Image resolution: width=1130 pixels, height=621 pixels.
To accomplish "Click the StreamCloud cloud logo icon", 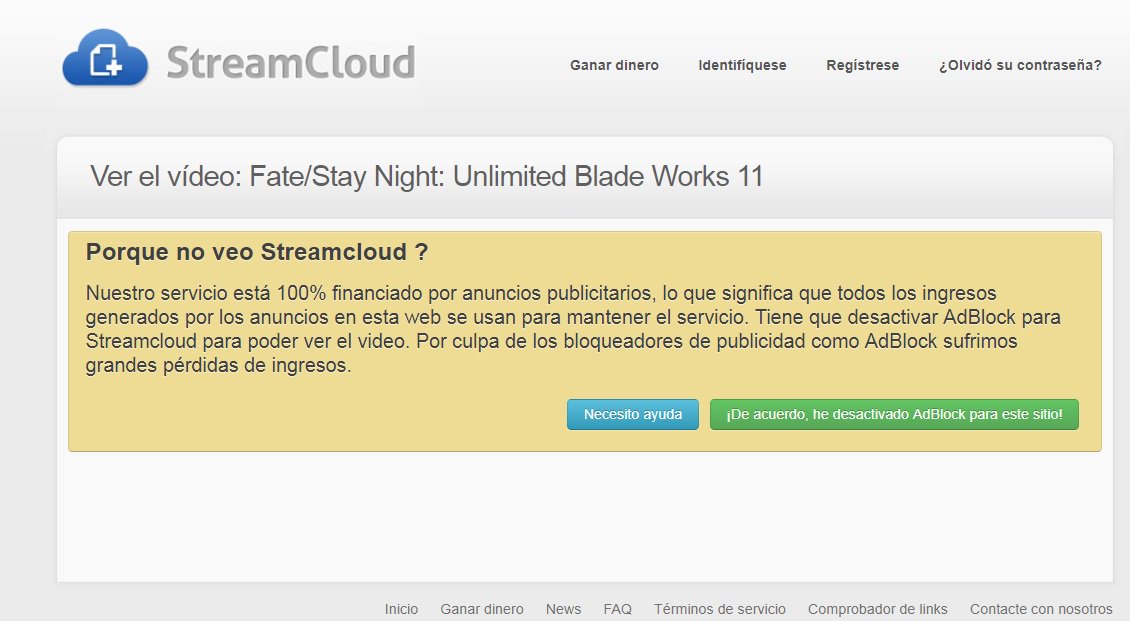I will tap(105, 58).
